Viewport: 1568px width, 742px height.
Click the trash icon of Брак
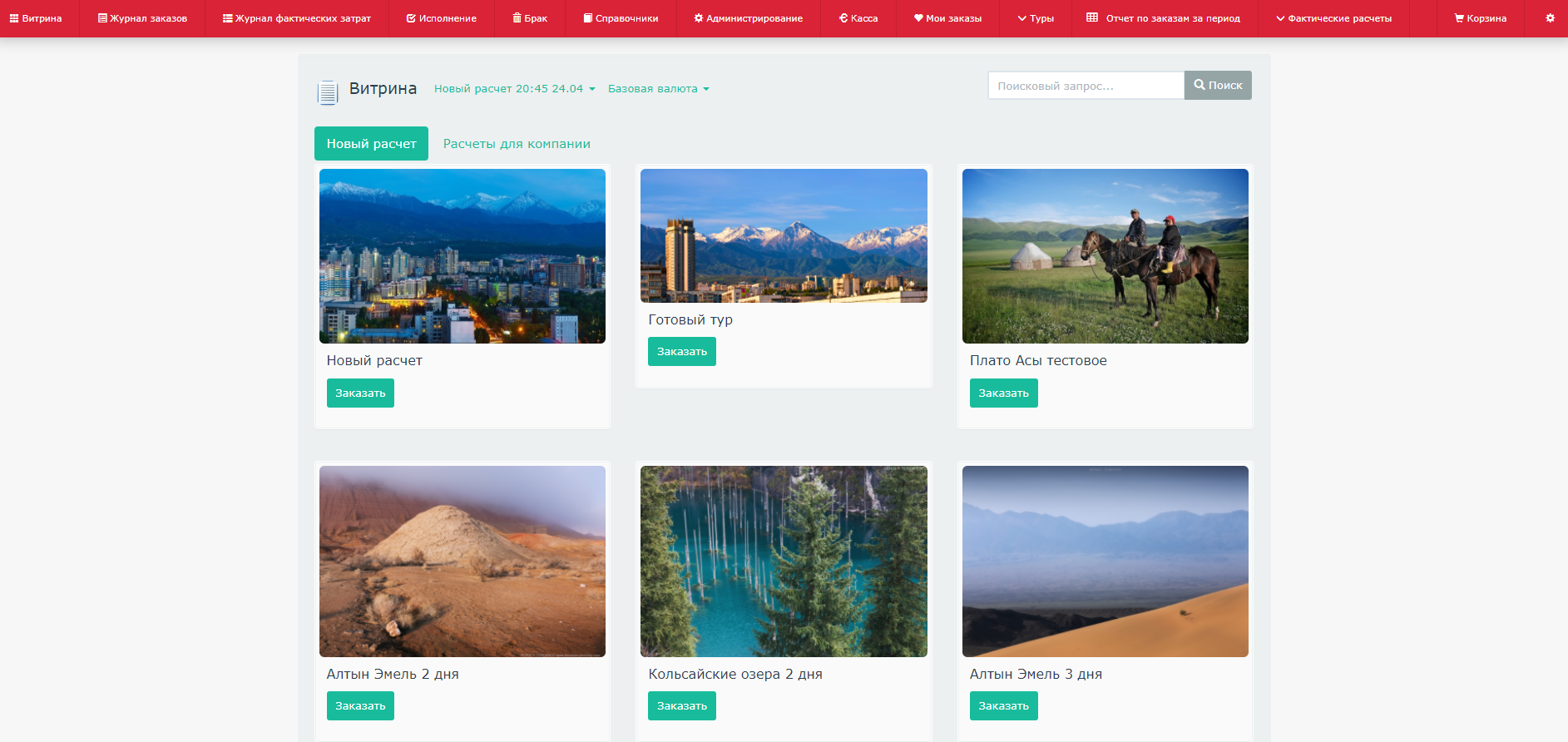(517, 17)
